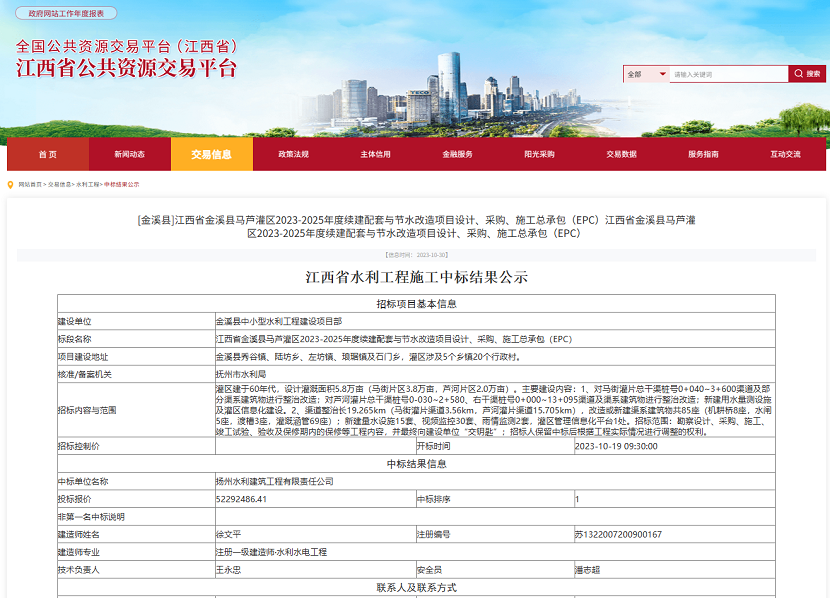Open the 金融服务 menu item
This screenshot has height=598, width=830.
coord(458,154)
